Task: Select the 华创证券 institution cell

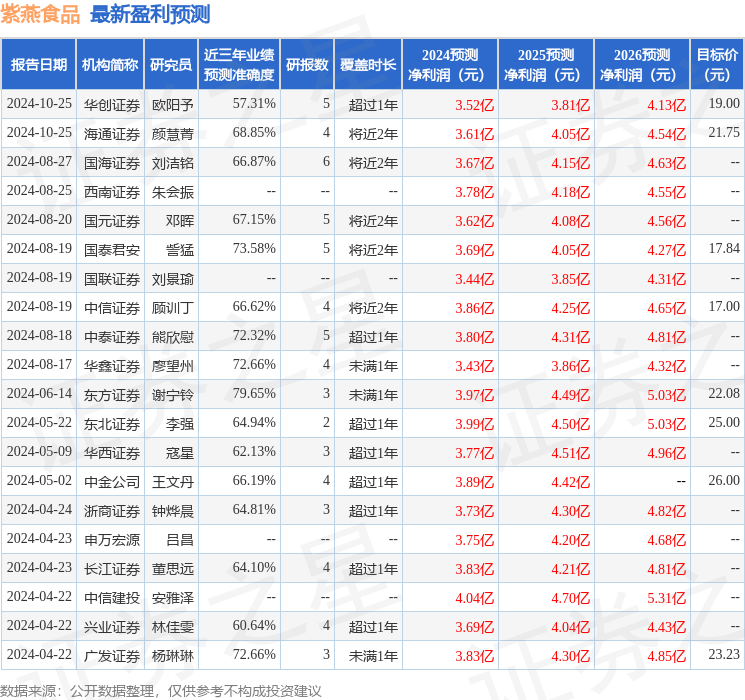Action: click(x=112, y=105)
